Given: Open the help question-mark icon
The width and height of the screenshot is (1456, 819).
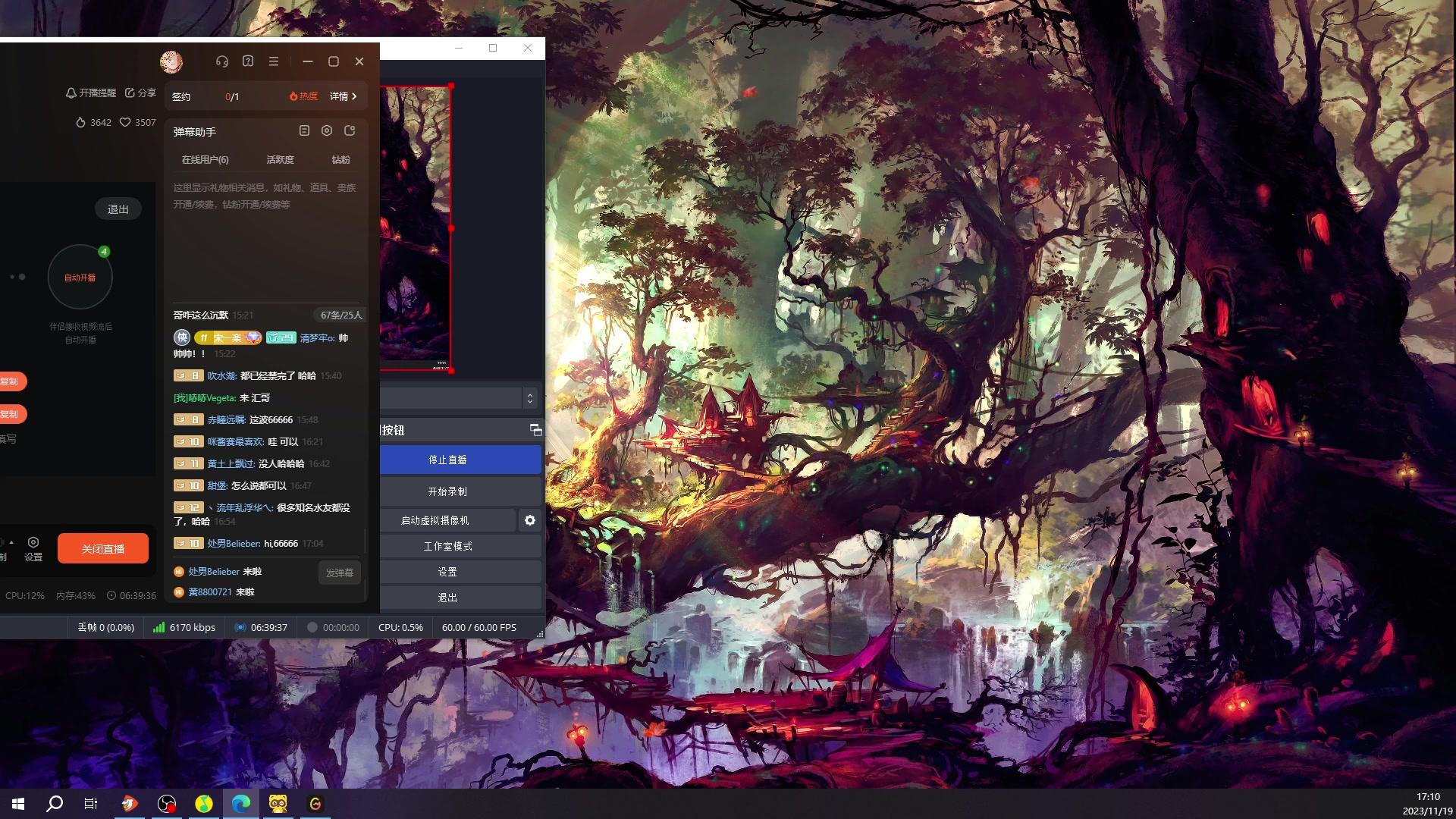Looking at the screenshot, I should click(x=248, y=61).
